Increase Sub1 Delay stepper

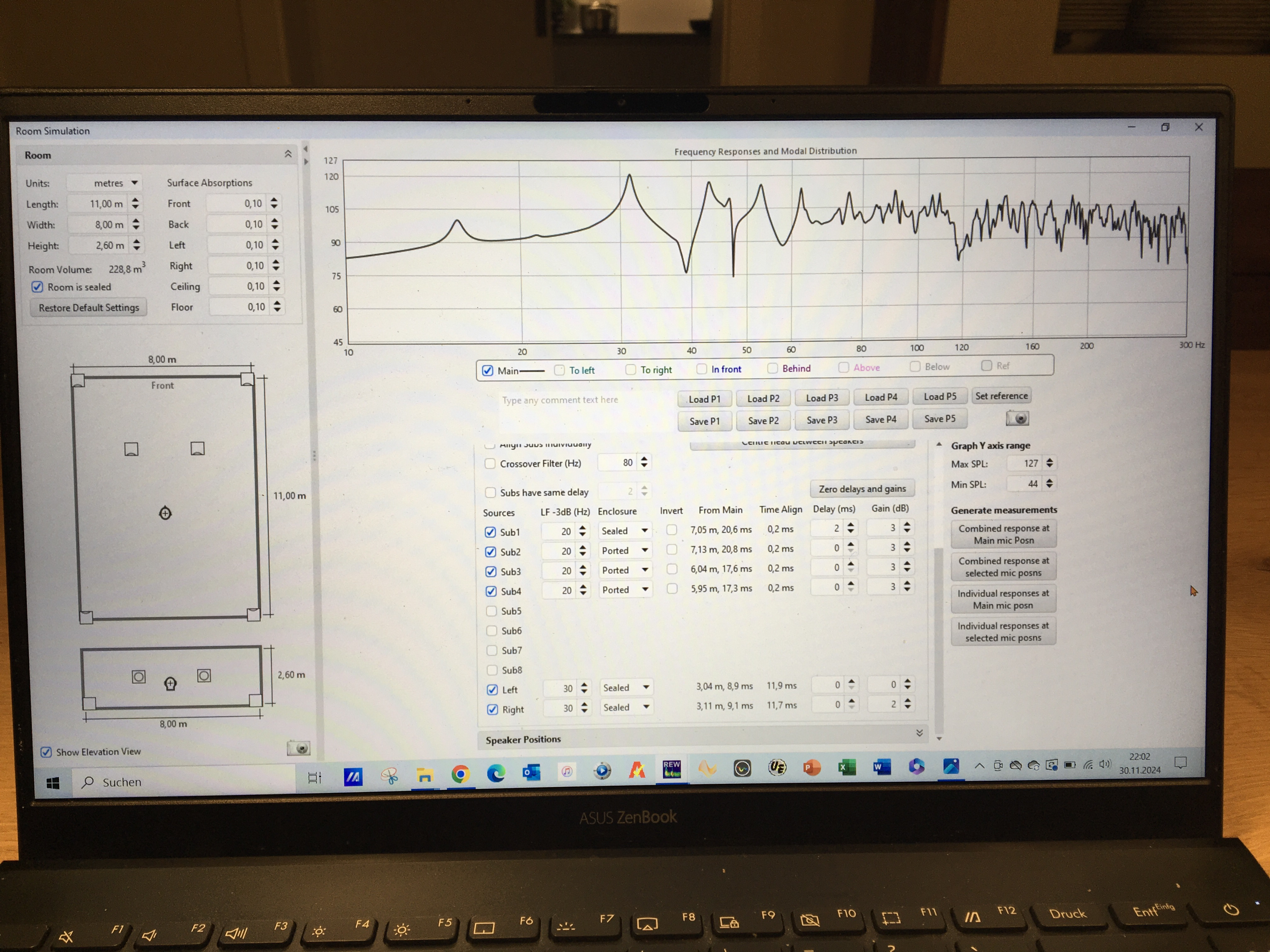tap(850, 524)
